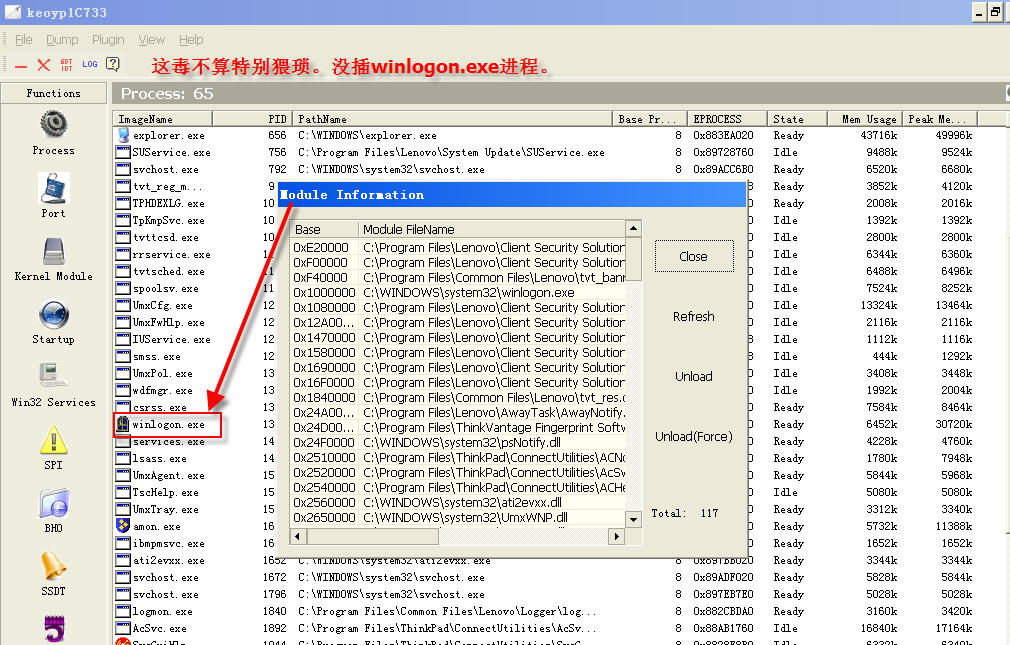Viewport: 1010px width, 645px height.
Task: Open the Help menu
Action: 191,39
